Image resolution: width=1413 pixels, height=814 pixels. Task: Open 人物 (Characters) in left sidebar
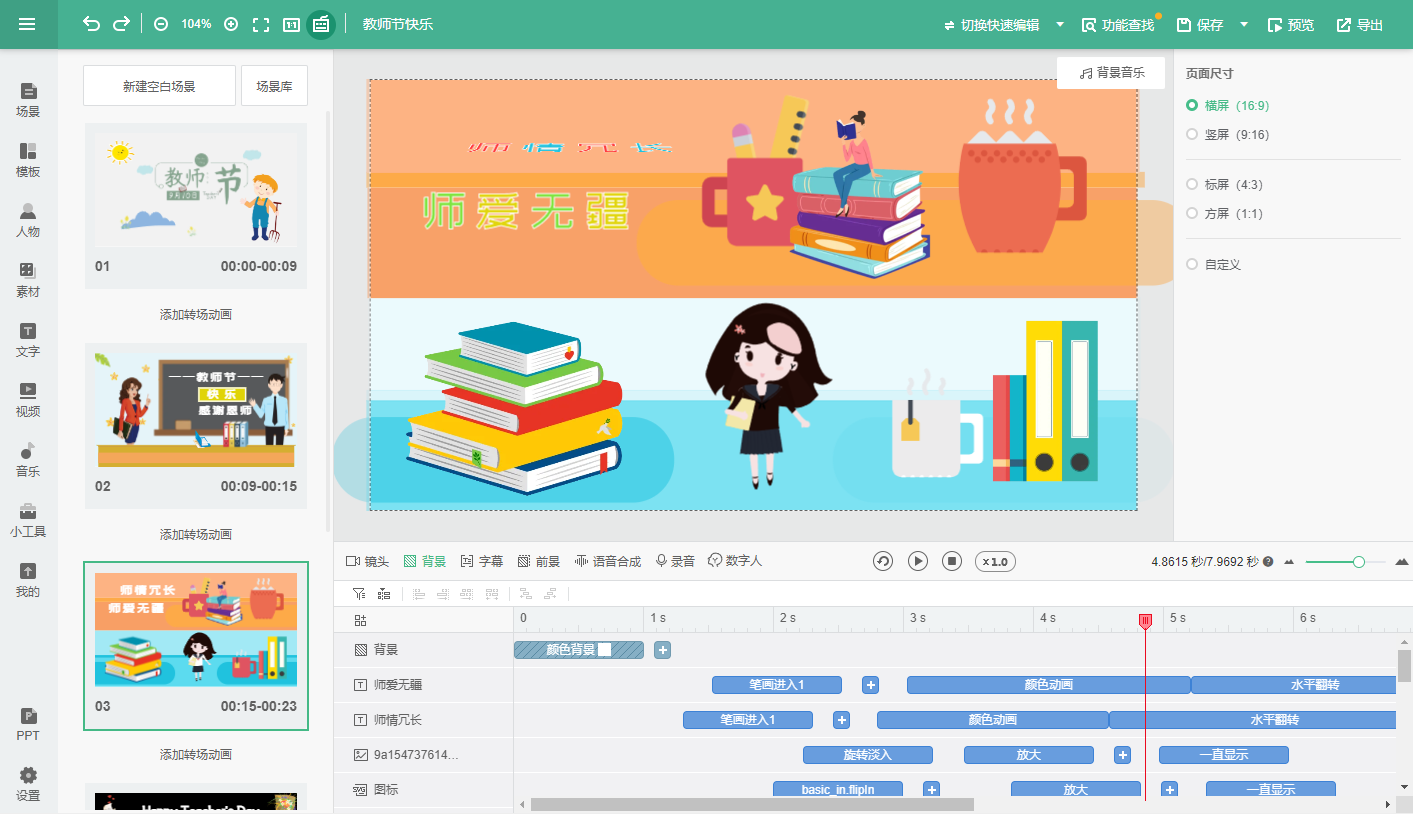tap(28, 220)
